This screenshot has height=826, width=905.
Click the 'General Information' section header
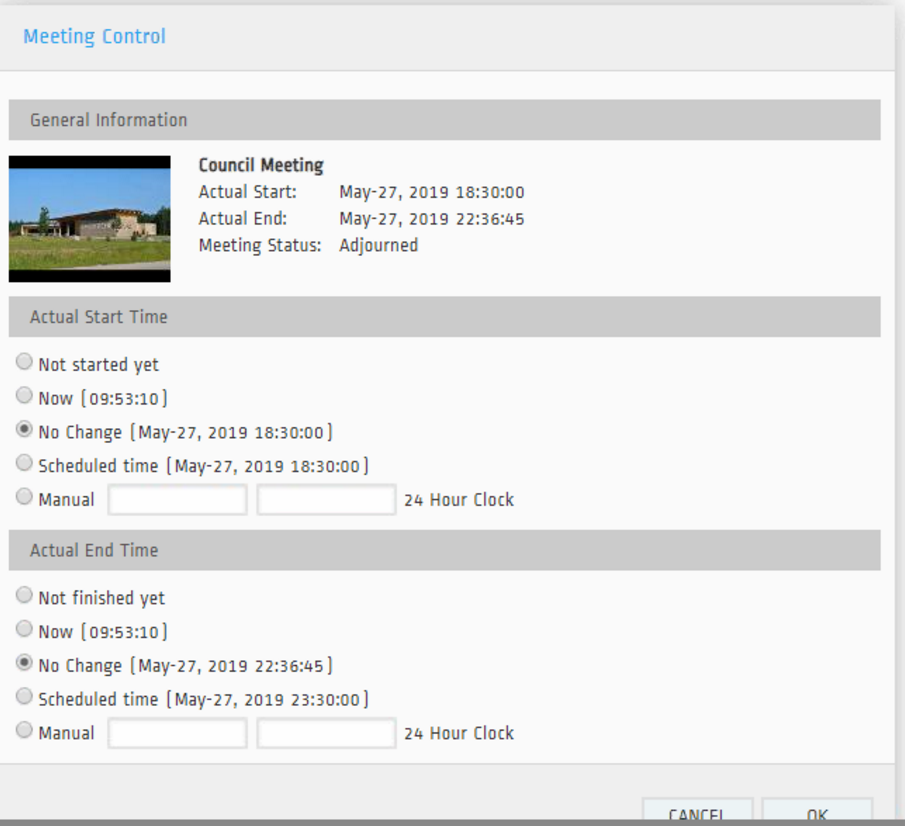point(444,119)
